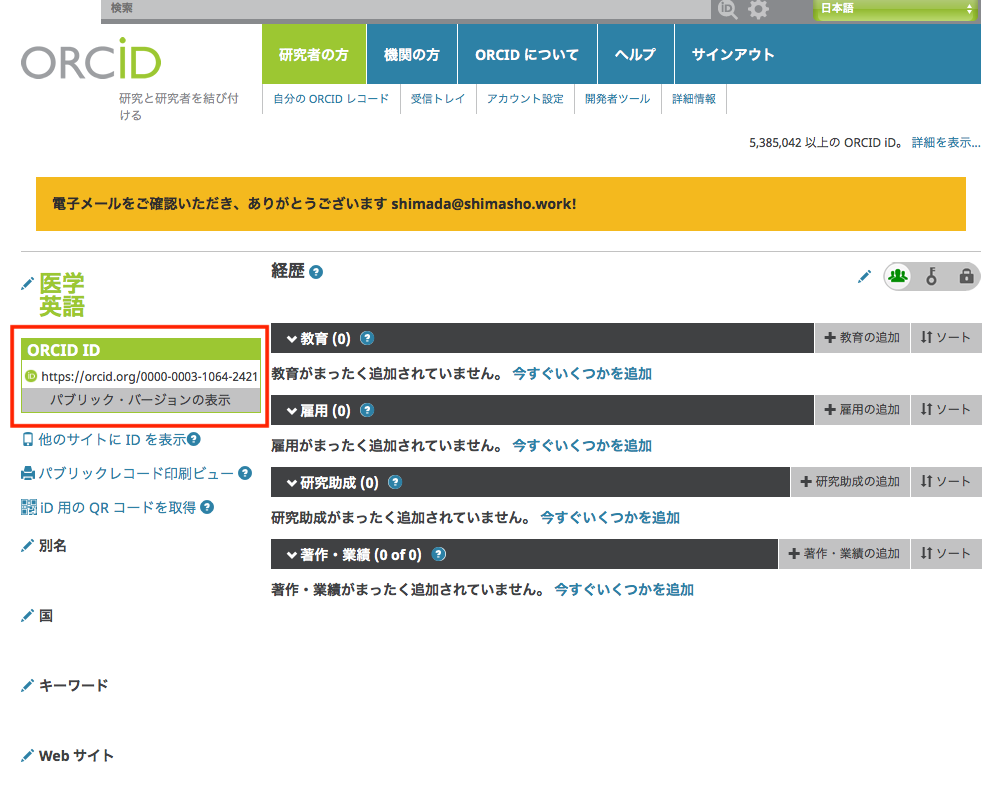This screenshot has height=802, width=997.
Task: Click パブリック・バージョンの表示 button
Action: [x=141, y=400]
